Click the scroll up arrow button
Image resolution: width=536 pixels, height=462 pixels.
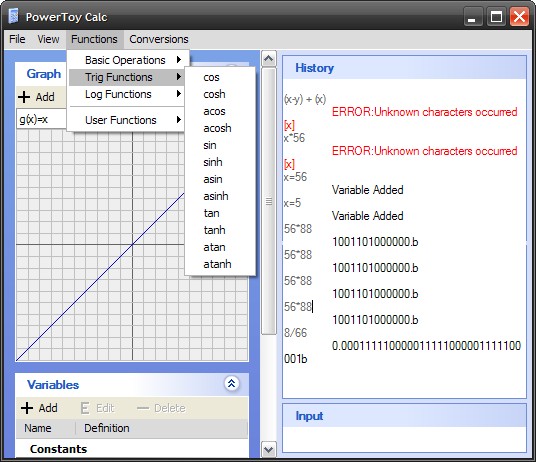269,59
